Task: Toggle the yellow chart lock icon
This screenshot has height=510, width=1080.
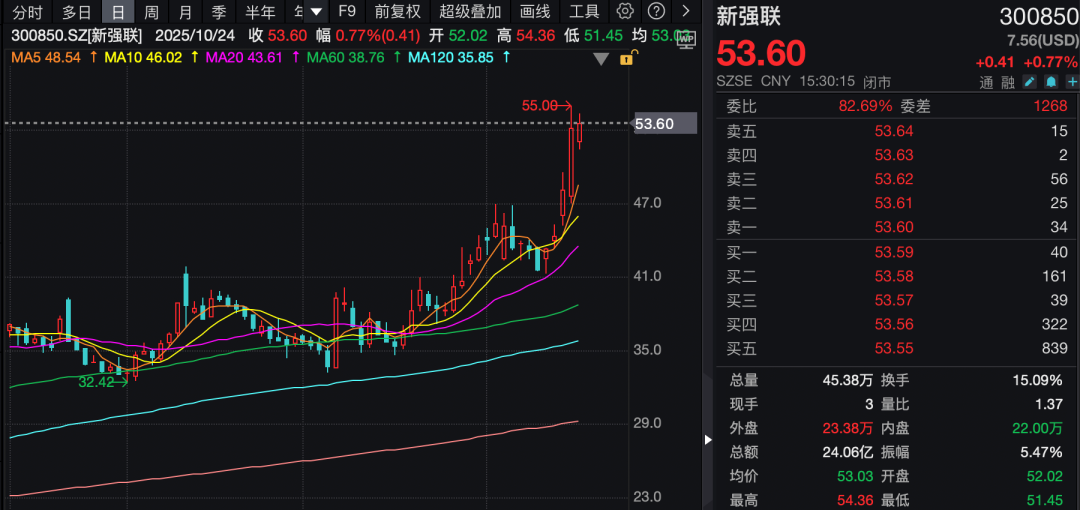Action: click(x=626, y=59)
